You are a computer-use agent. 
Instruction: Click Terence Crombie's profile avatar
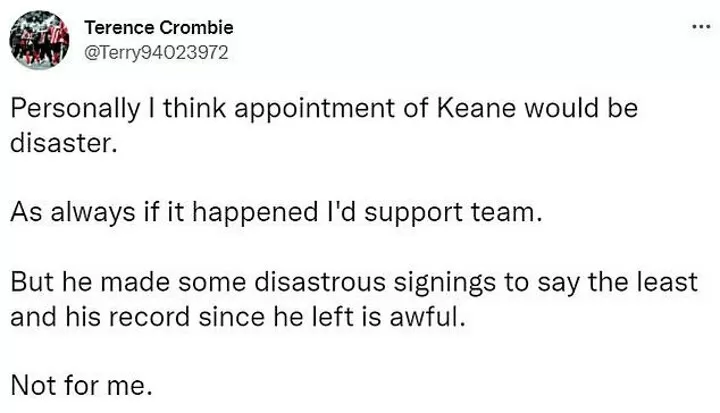click(39, 39)
